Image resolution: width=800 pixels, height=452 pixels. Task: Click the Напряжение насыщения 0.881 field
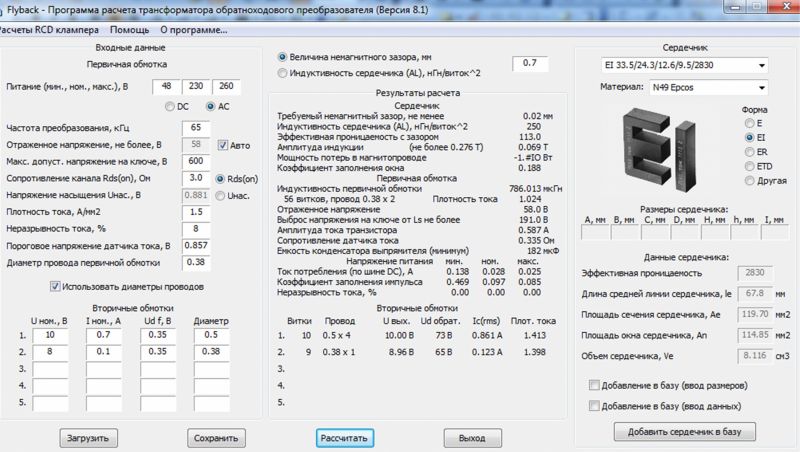point(196,195)
